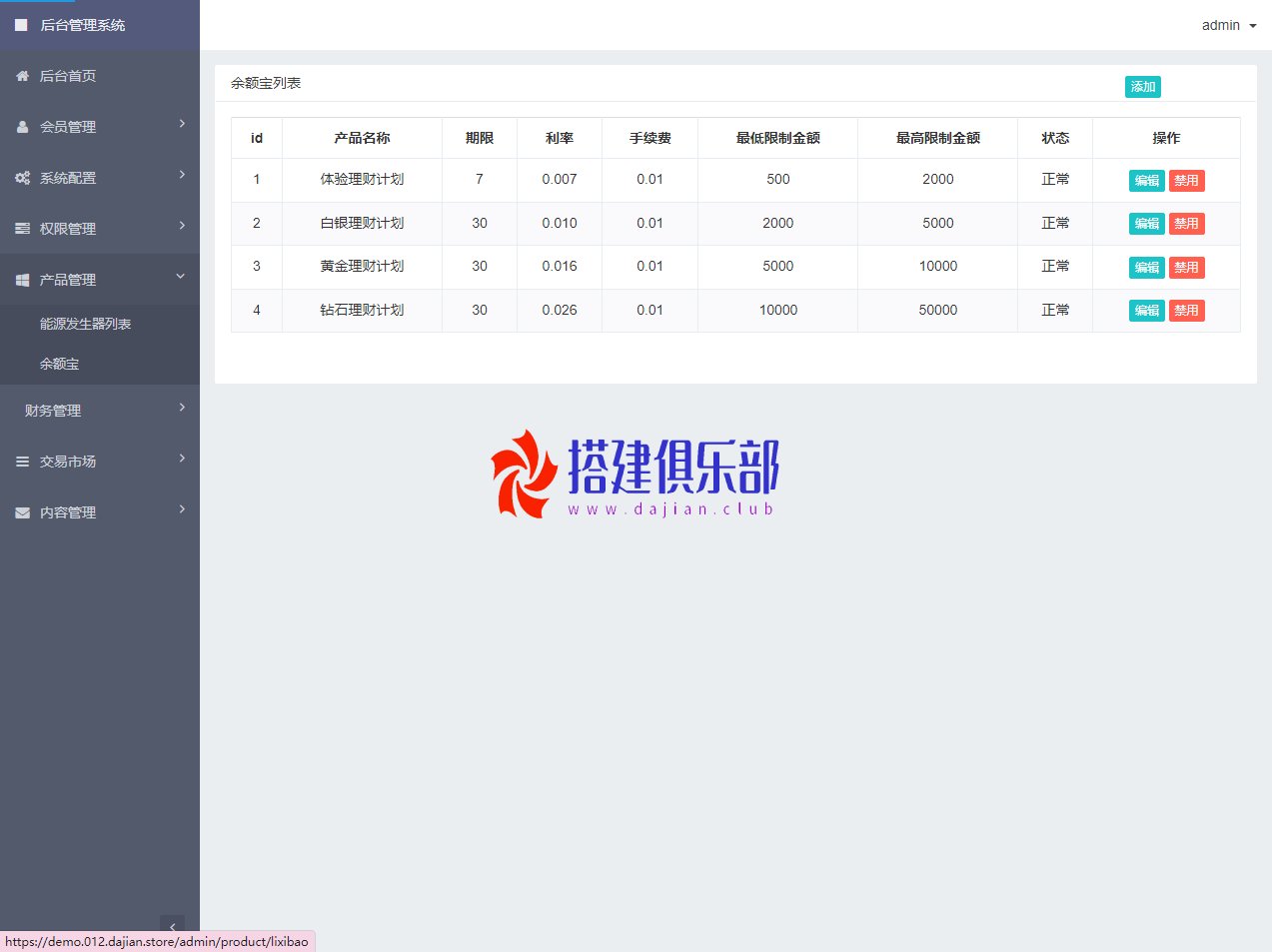Expand the 系统配置 chevron

[182, 175]
